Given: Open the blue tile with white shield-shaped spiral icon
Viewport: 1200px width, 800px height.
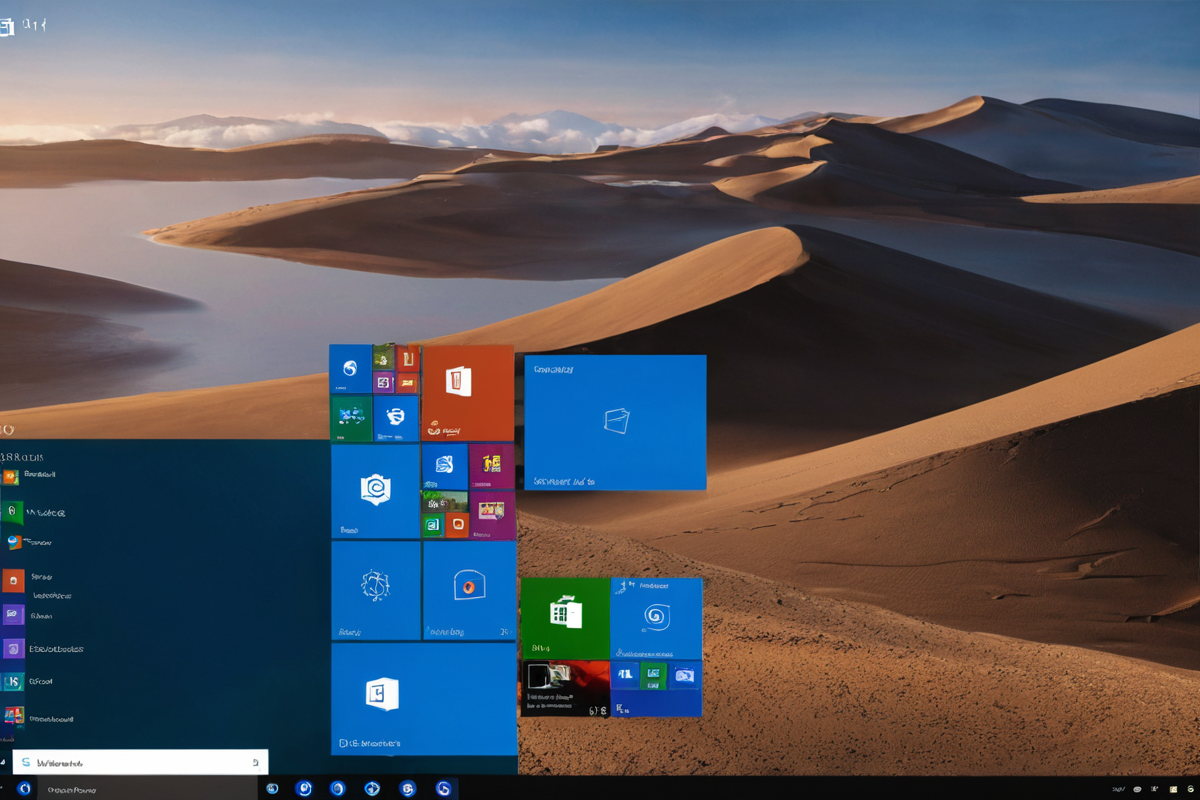Looking at the screenshot, I should pos(375,491).
